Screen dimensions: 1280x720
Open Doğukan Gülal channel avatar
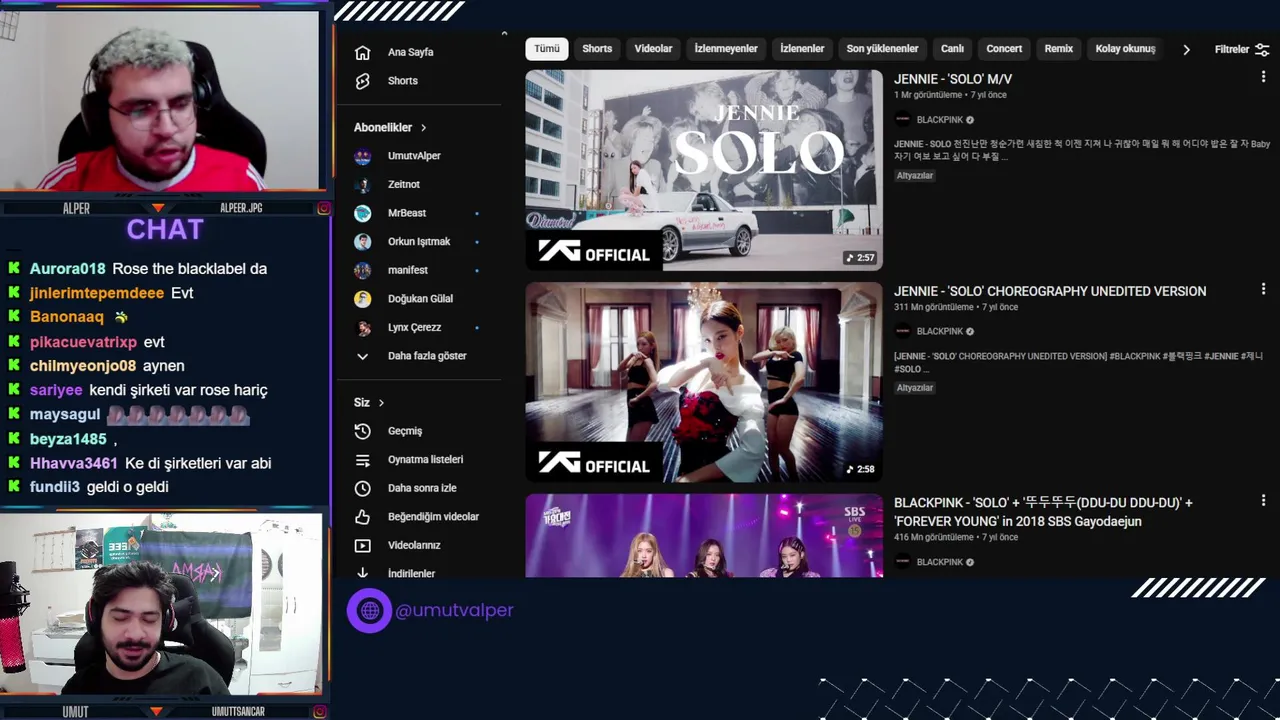pyautogui.click(x=363, y=299)
